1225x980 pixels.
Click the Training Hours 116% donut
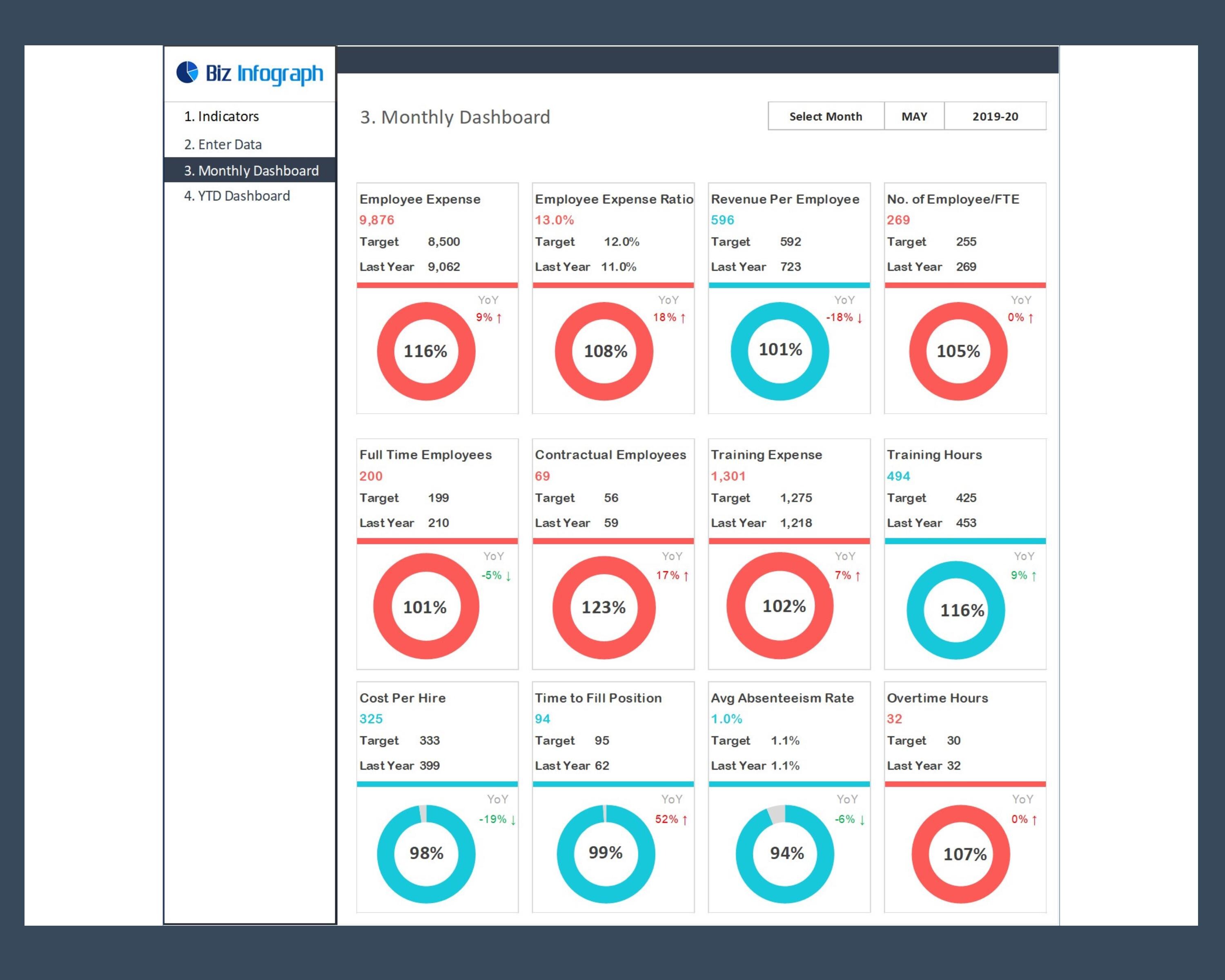(x=955, y=610)
